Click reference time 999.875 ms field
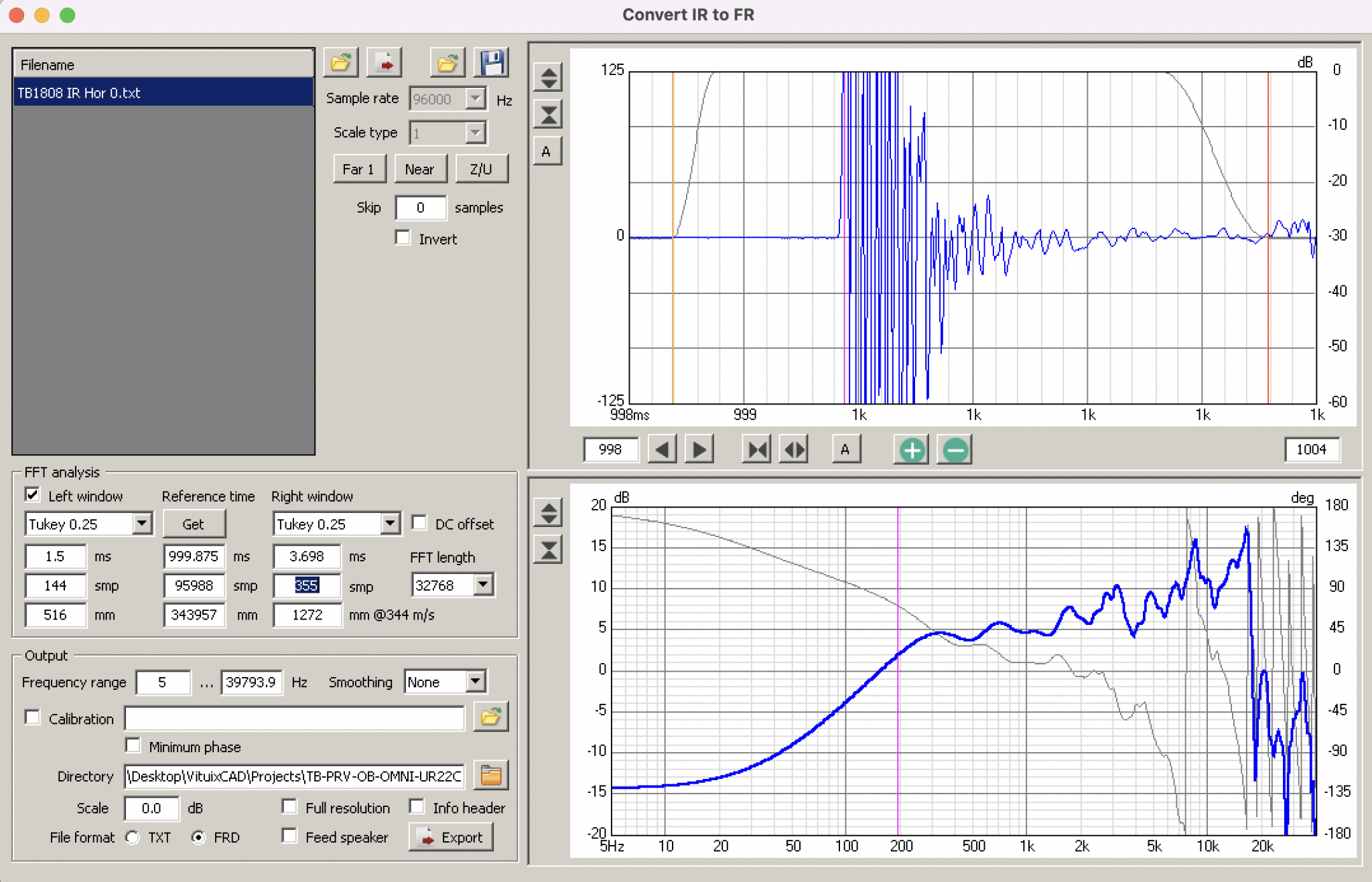Image resolution: width=1372 pixels, height=882 pixels. (194, 557)
